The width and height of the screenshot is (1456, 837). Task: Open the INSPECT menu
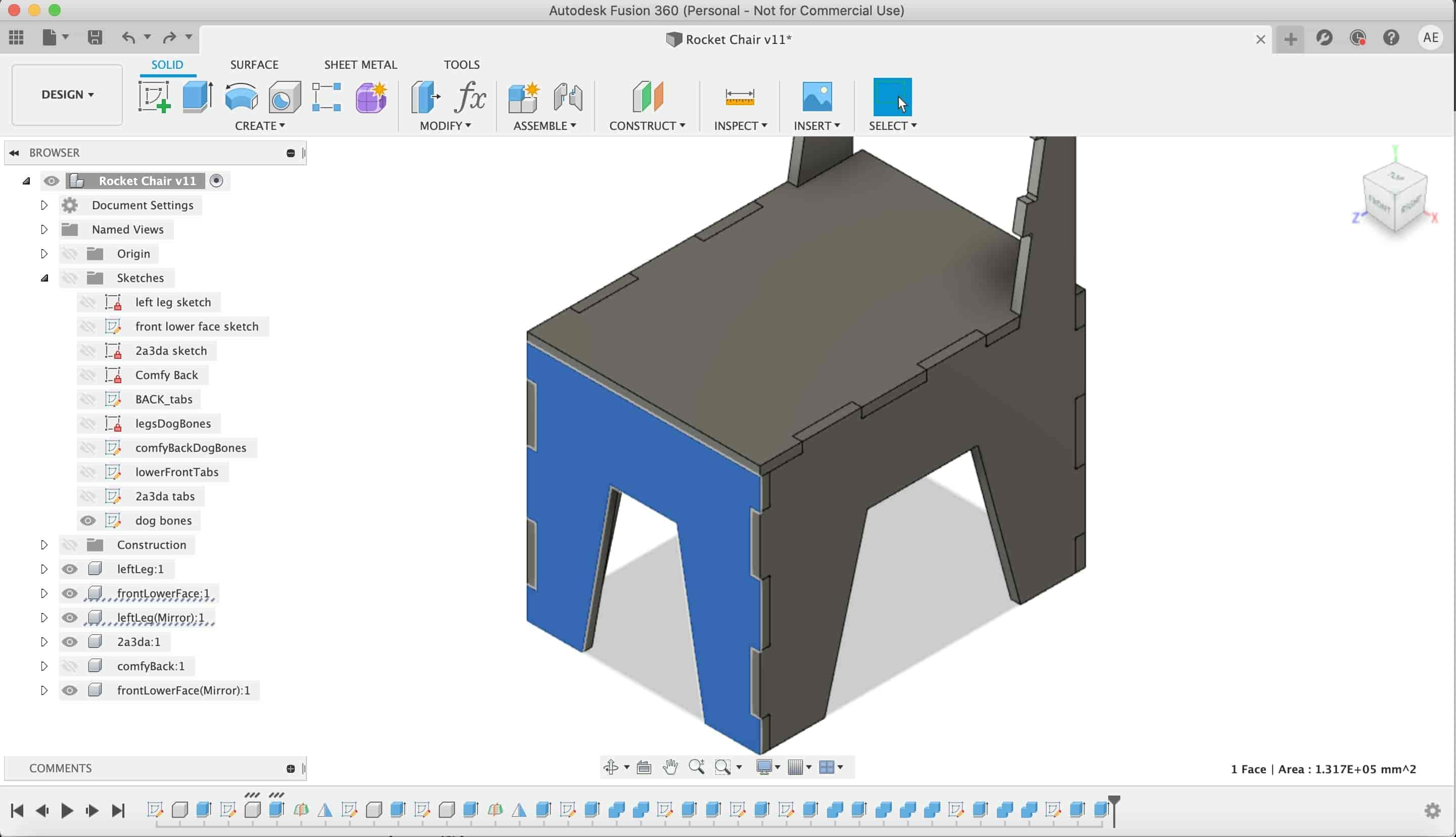740,126
